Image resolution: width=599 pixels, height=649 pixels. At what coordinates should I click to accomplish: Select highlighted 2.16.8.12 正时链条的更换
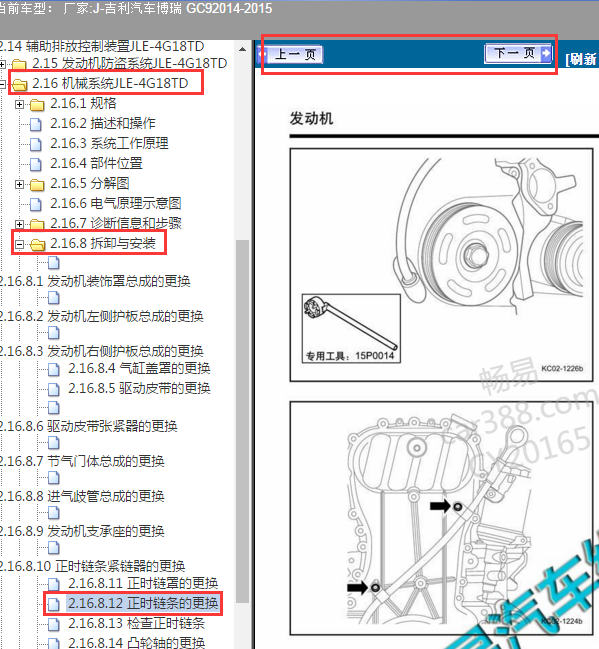point(142,603)
